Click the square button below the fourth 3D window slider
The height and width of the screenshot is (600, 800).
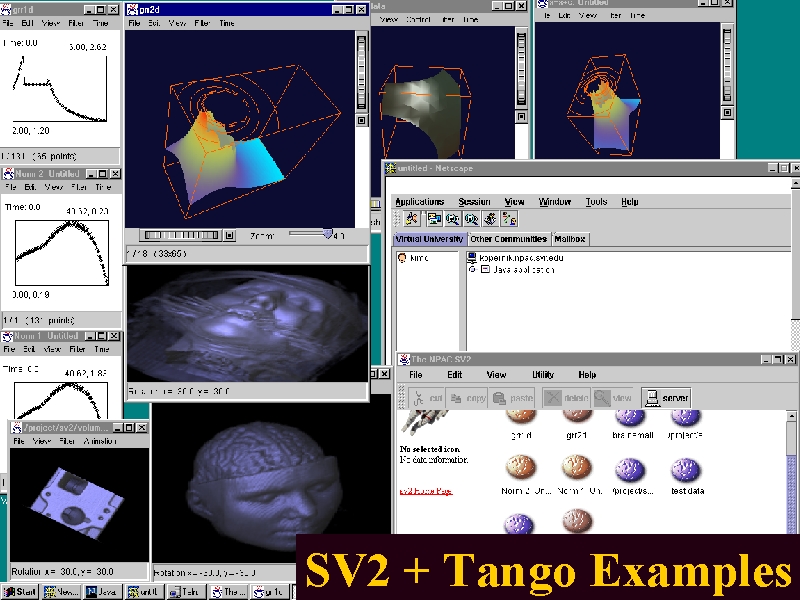728,112
